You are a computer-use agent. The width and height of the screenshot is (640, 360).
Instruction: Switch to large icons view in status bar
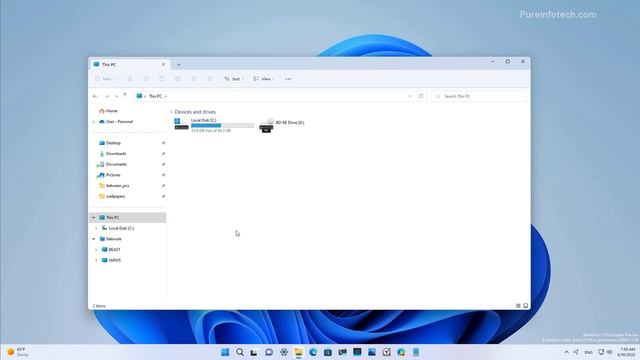tap(526, 306)
